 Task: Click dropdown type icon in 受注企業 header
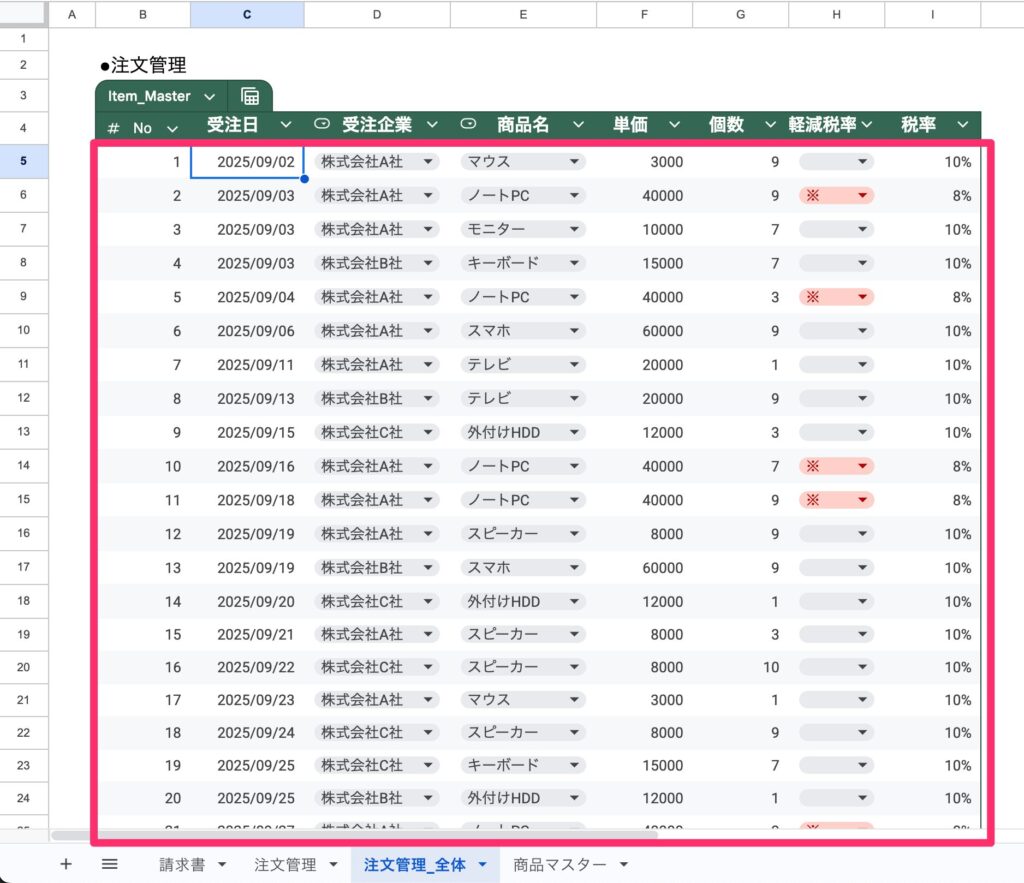pos(321,125)
